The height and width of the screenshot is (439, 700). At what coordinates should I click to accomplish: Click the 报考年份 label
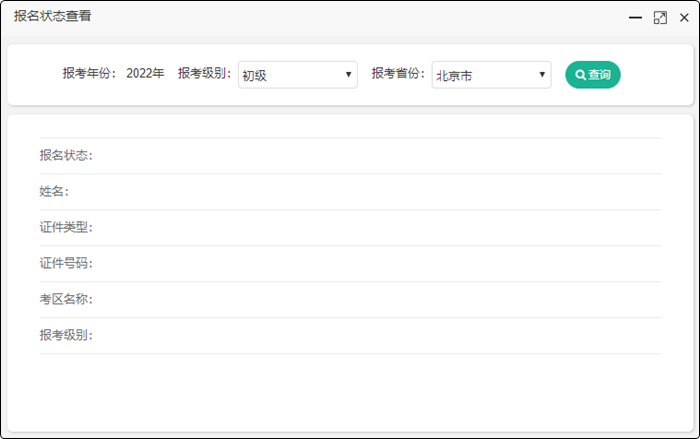[x=89, y=74]
